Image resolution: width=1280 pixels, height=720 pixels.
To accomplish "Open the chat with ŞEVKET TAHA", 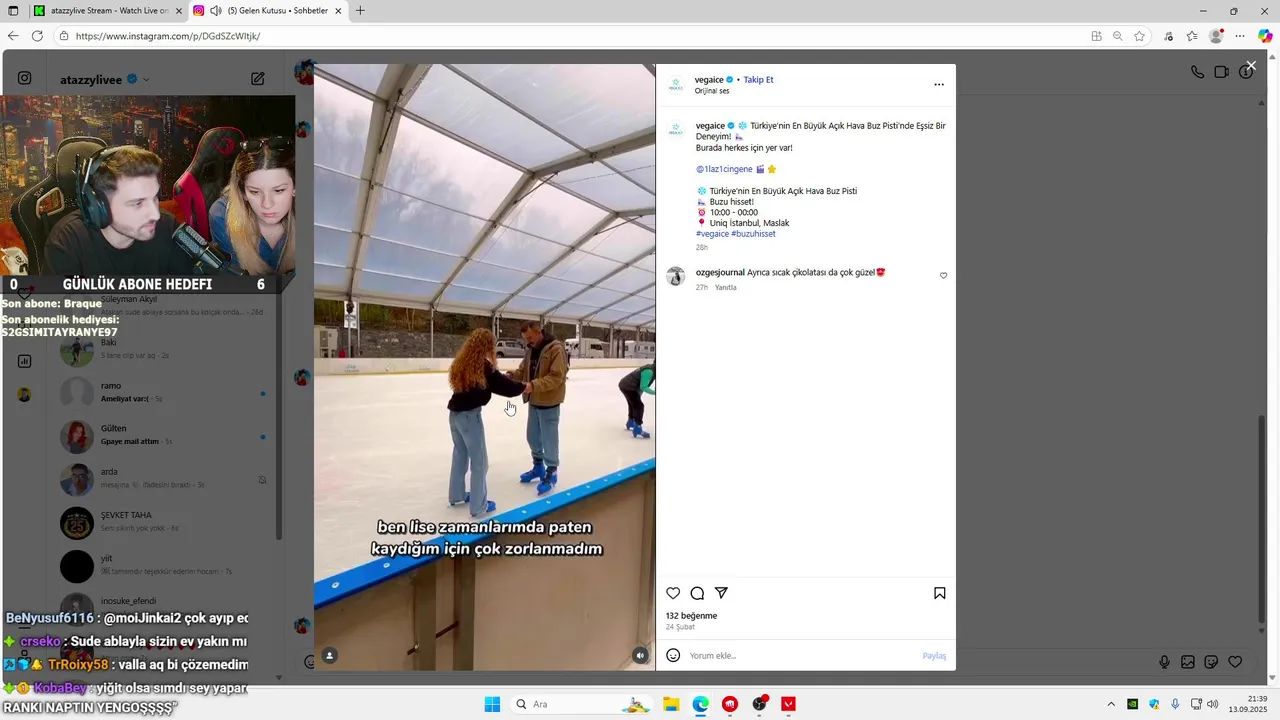I will click(x=165, y=521).
